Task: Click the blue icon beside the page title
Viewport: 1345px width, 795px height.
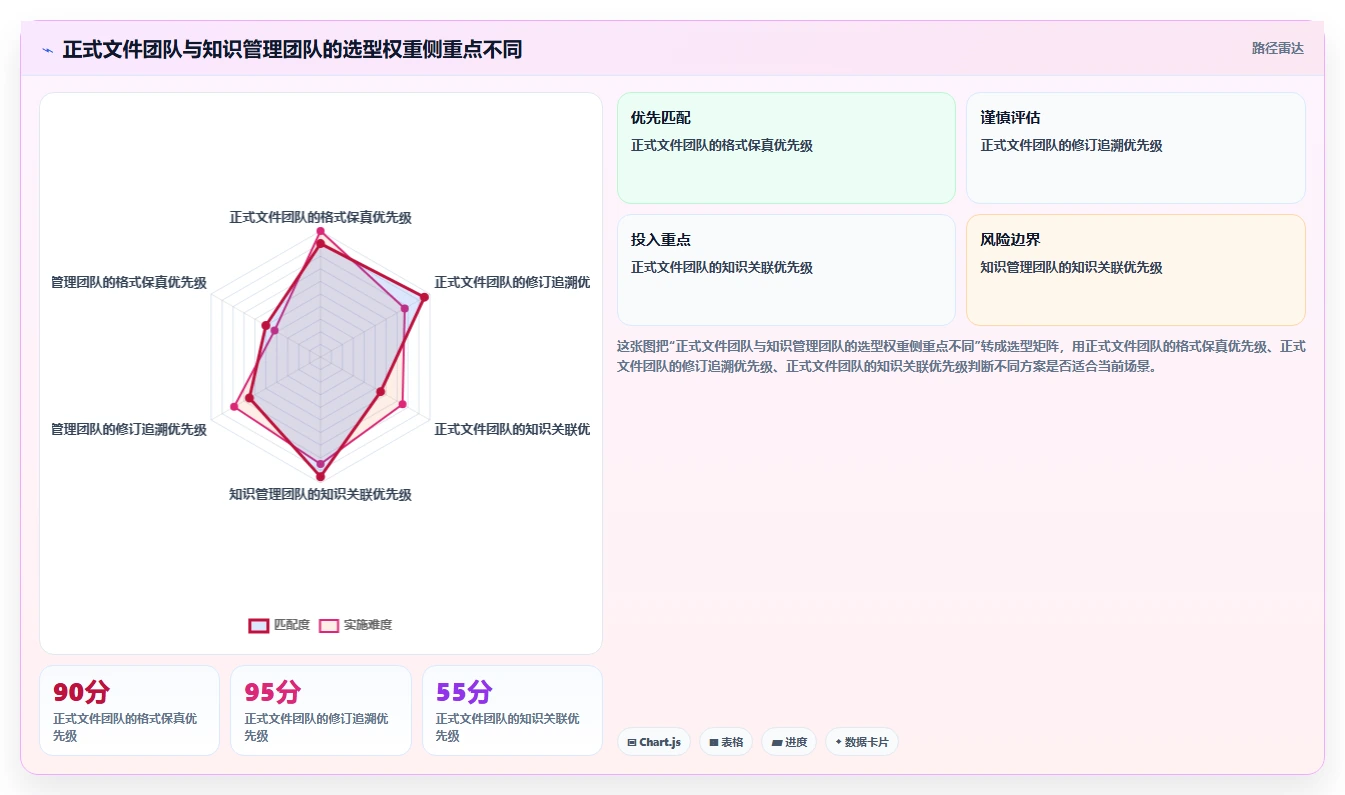Action: 47,50
